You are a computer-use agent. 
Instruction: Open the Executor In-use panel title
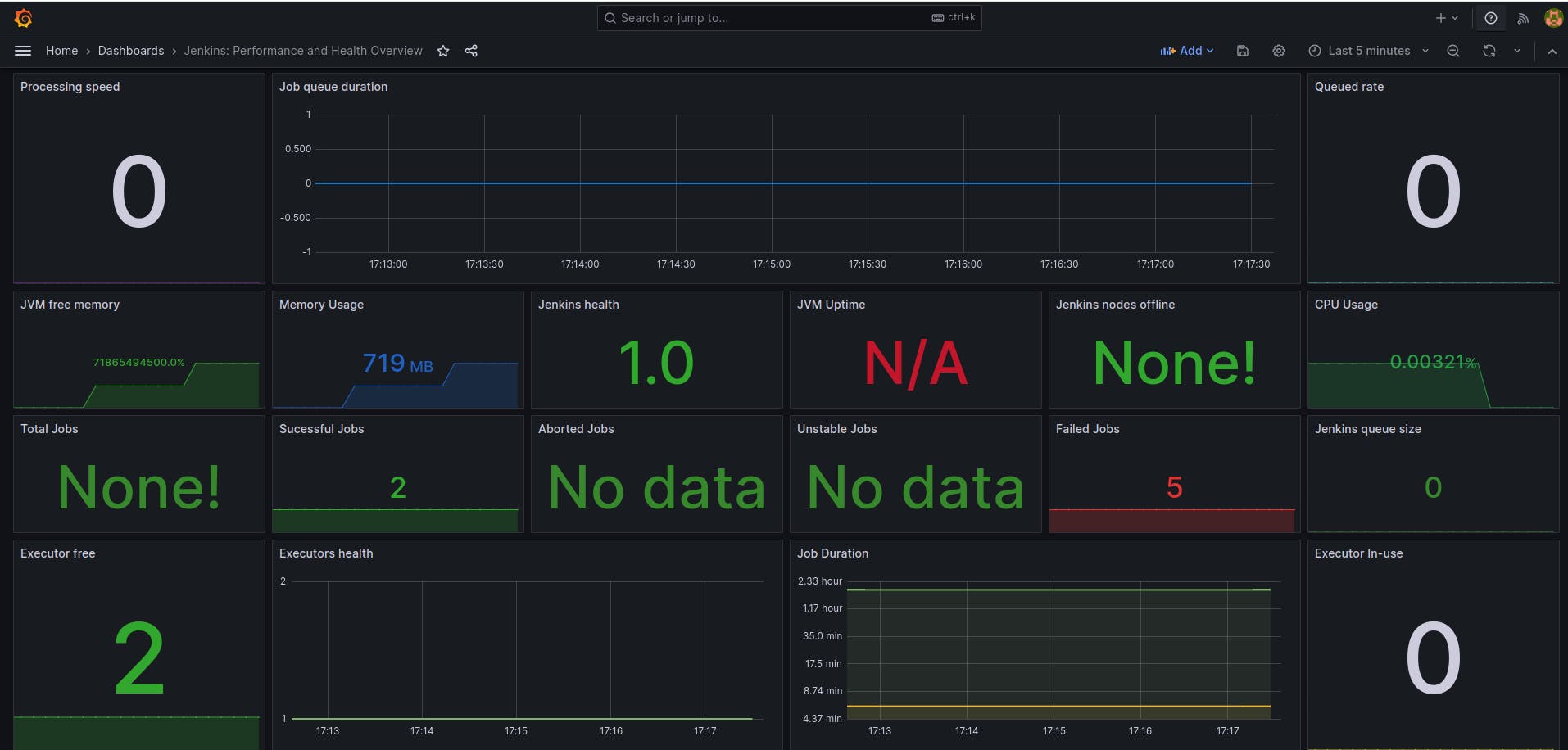(x=1358, y=553)
